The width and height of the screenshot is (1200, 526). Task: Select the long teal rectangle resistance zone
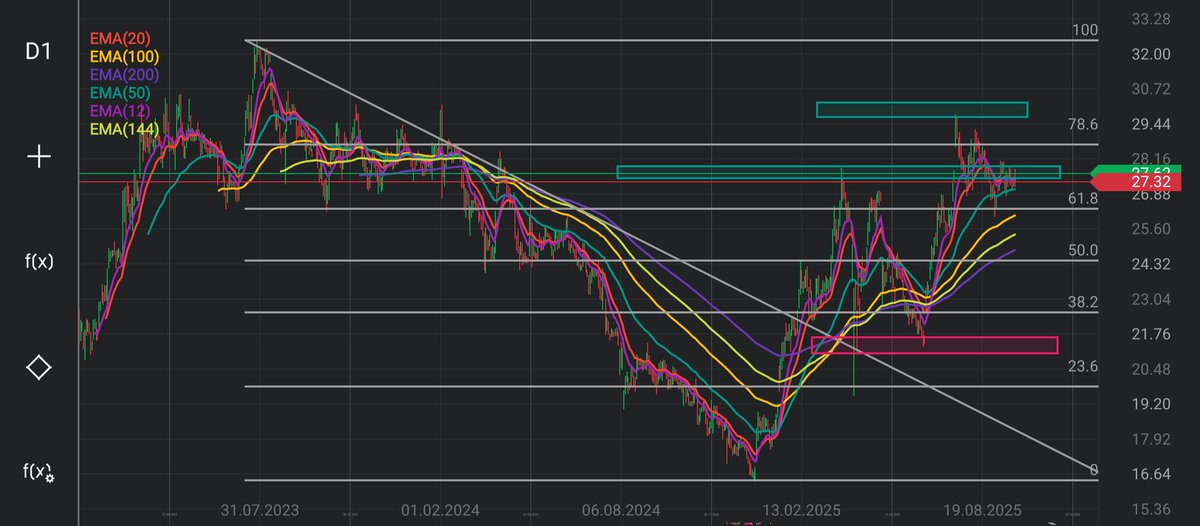pyautogui.click(x=838, y=172)
